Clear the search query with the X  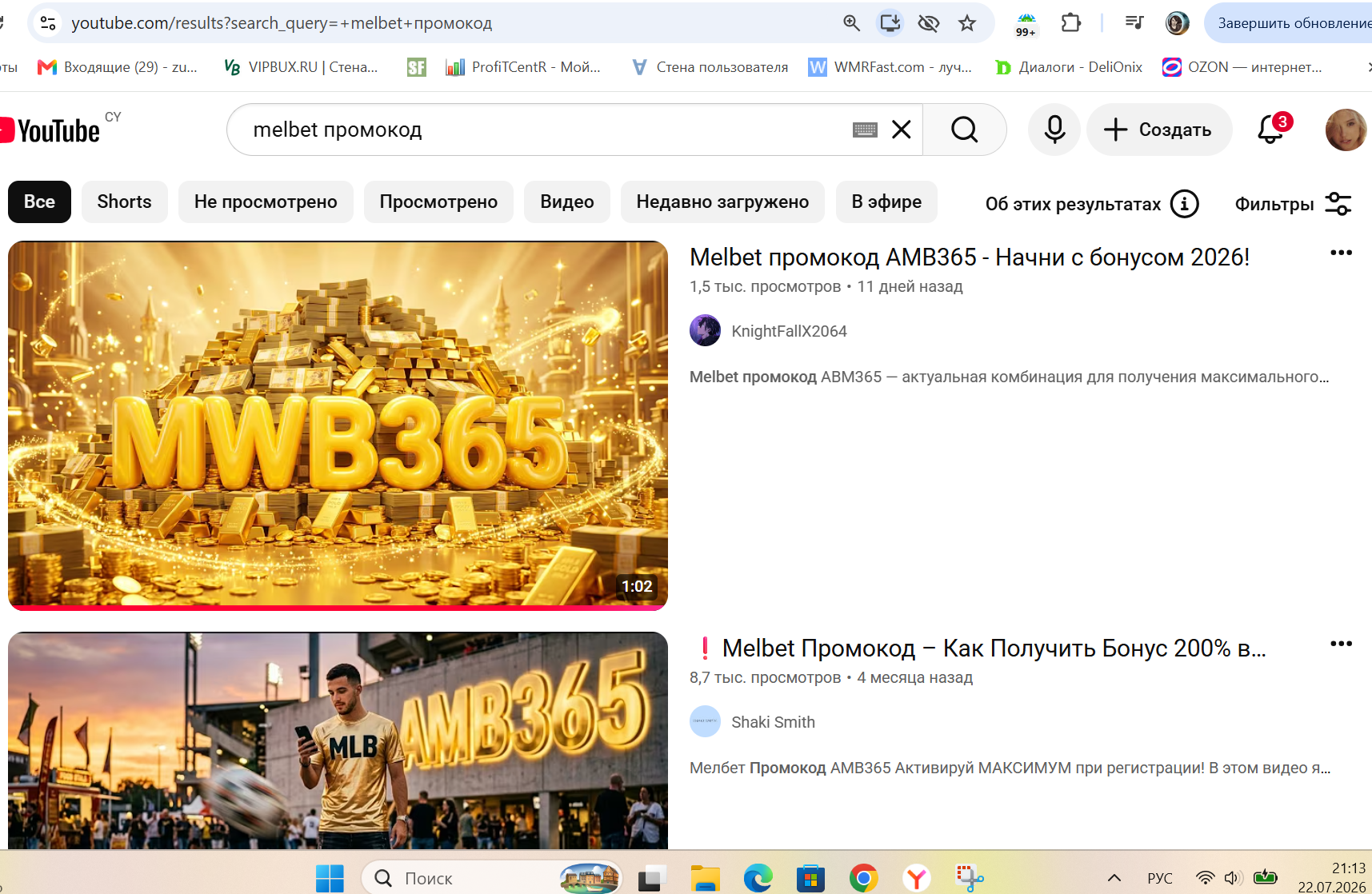[x=902, y=130]
